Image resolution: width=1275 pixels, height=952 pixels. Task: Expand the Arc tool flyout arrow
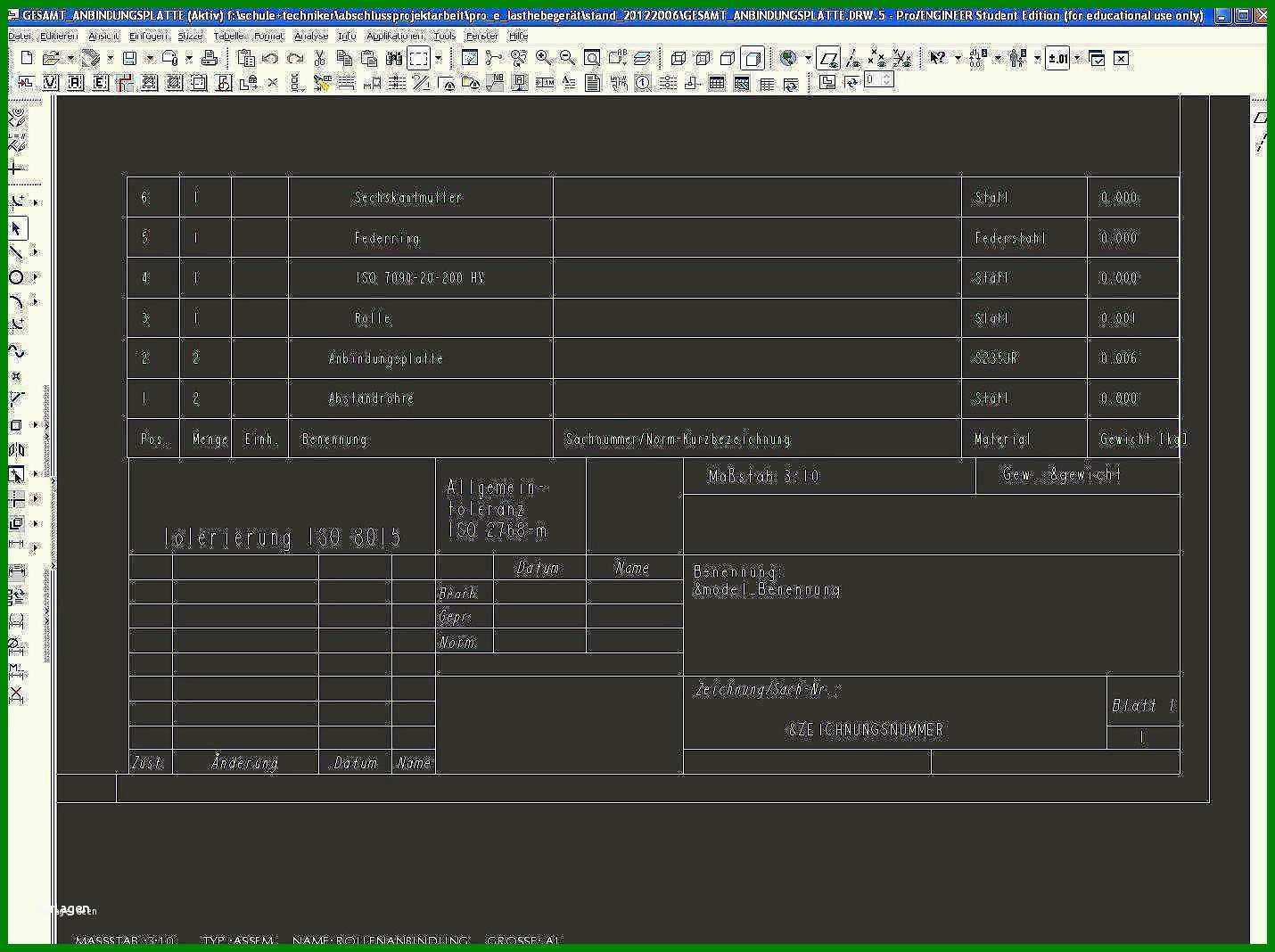(35, 302)
